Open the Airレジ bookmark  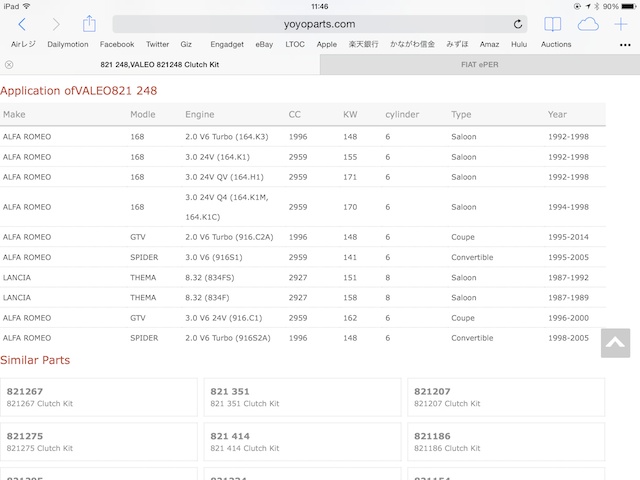click(23, 44)
